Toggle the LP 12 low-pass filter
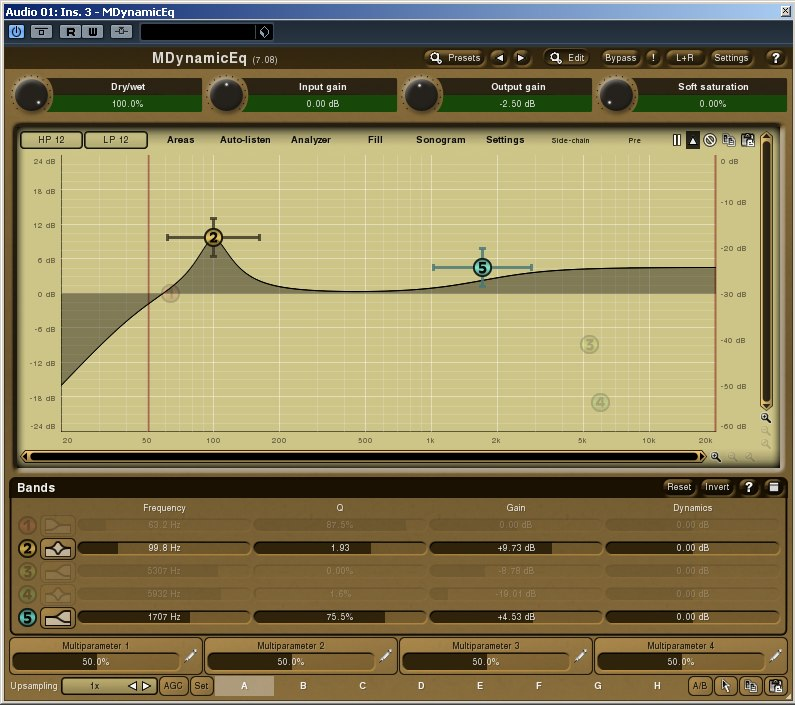Image resolution: width=795 pixels, height=705 pixels. (x=116, y=139)
